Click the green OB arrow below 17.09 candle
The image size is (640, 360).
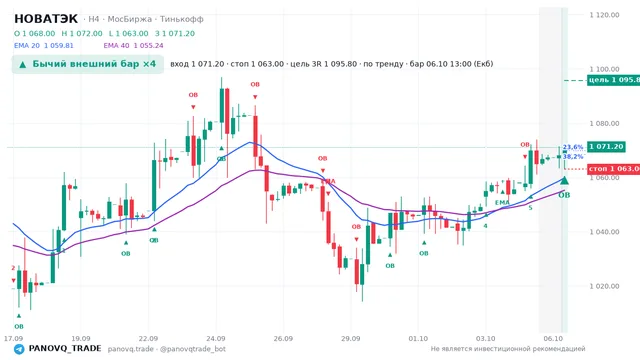(19, 316)
